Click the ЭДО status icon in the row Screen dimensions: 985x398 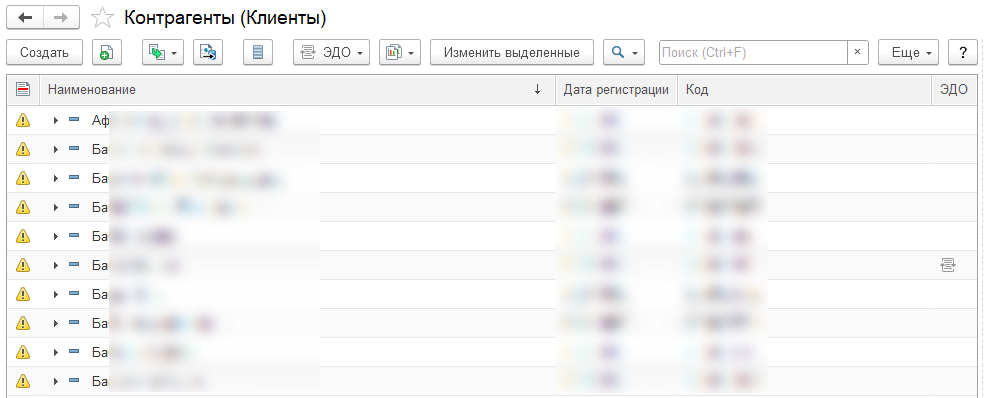[947, 266]
